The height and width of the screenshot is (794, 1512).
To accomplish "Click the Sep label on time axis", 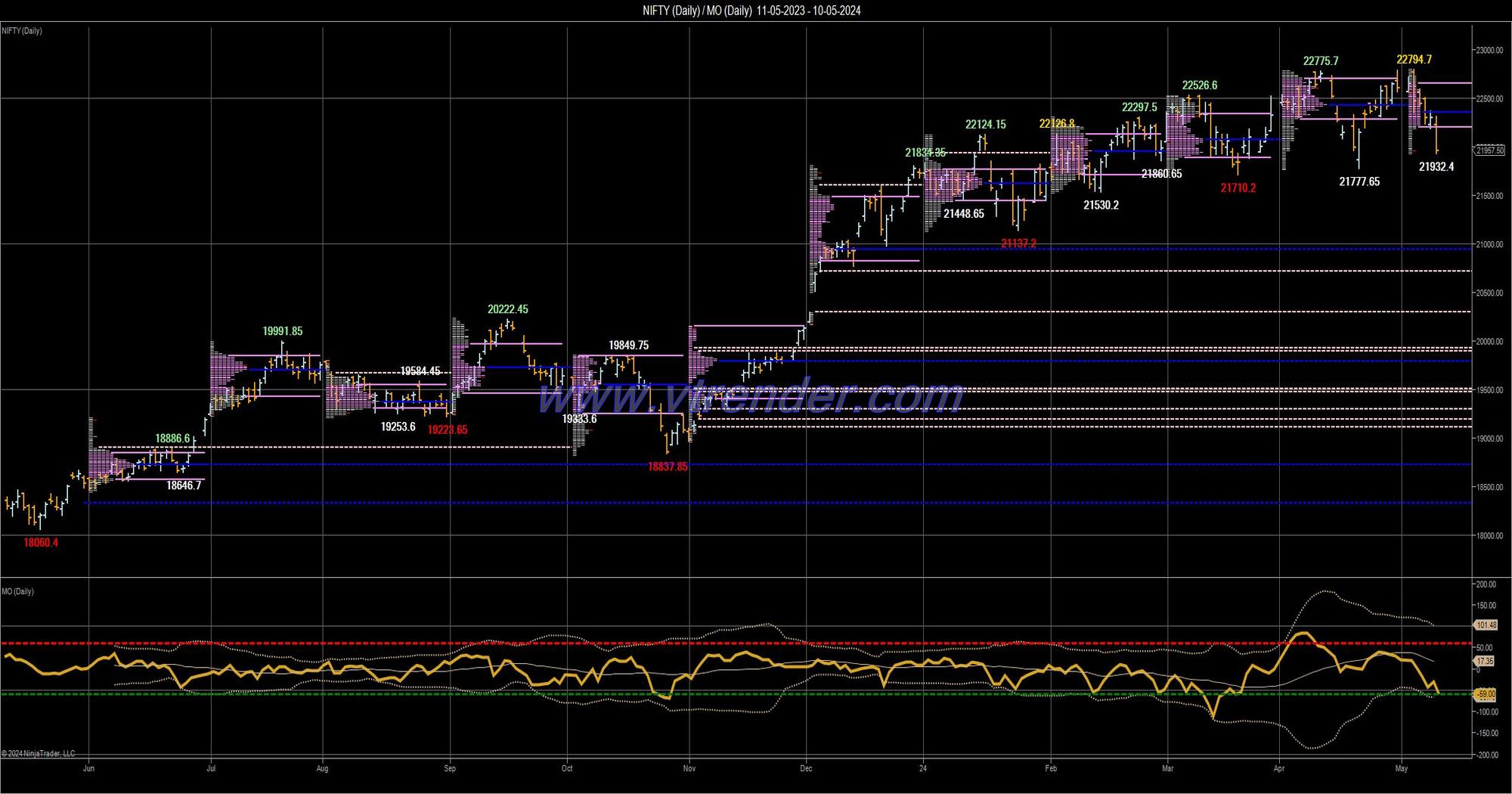I will pos(450,768).
